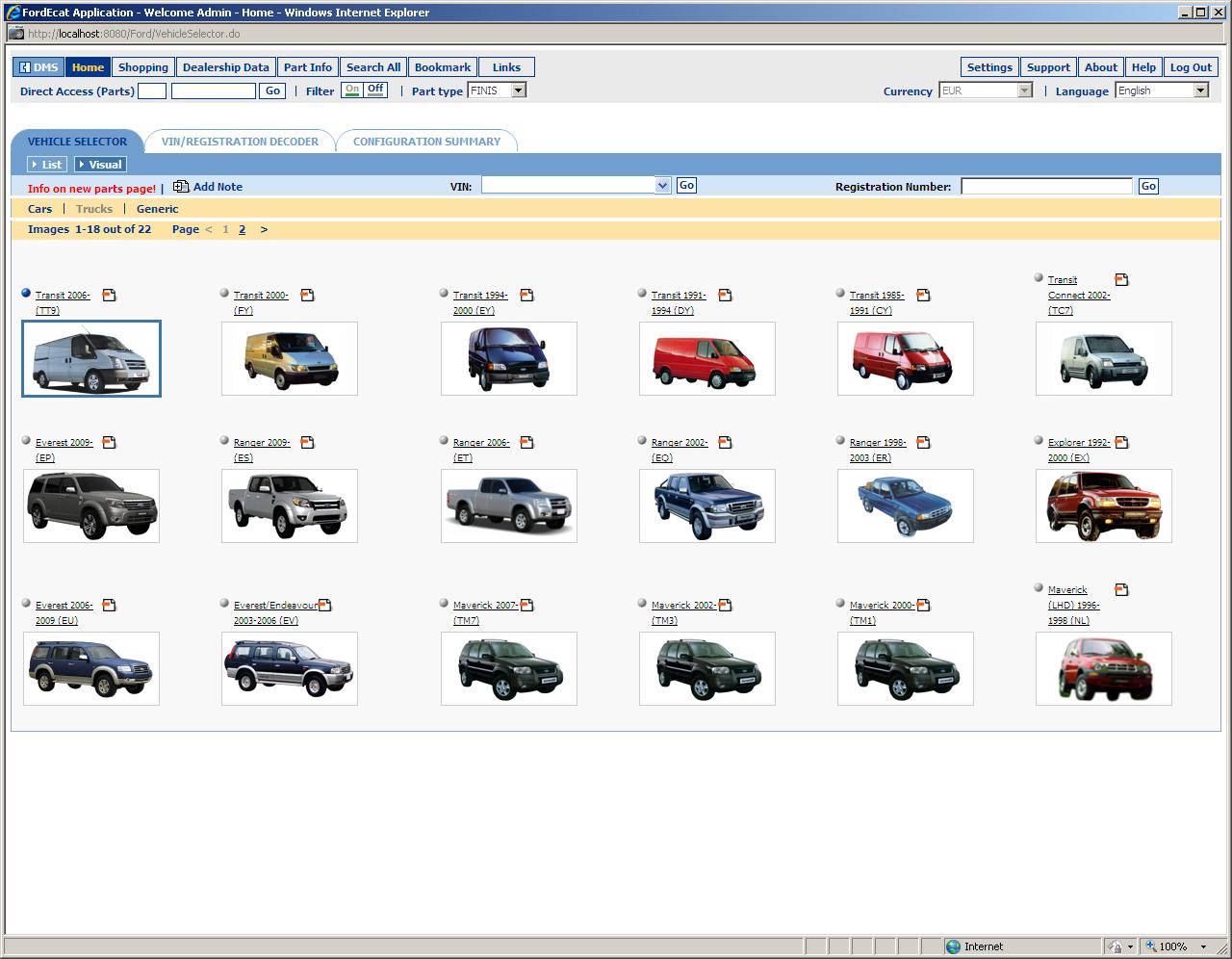
Task: Open the Part type dropdown
Action: tap(519, 91)
